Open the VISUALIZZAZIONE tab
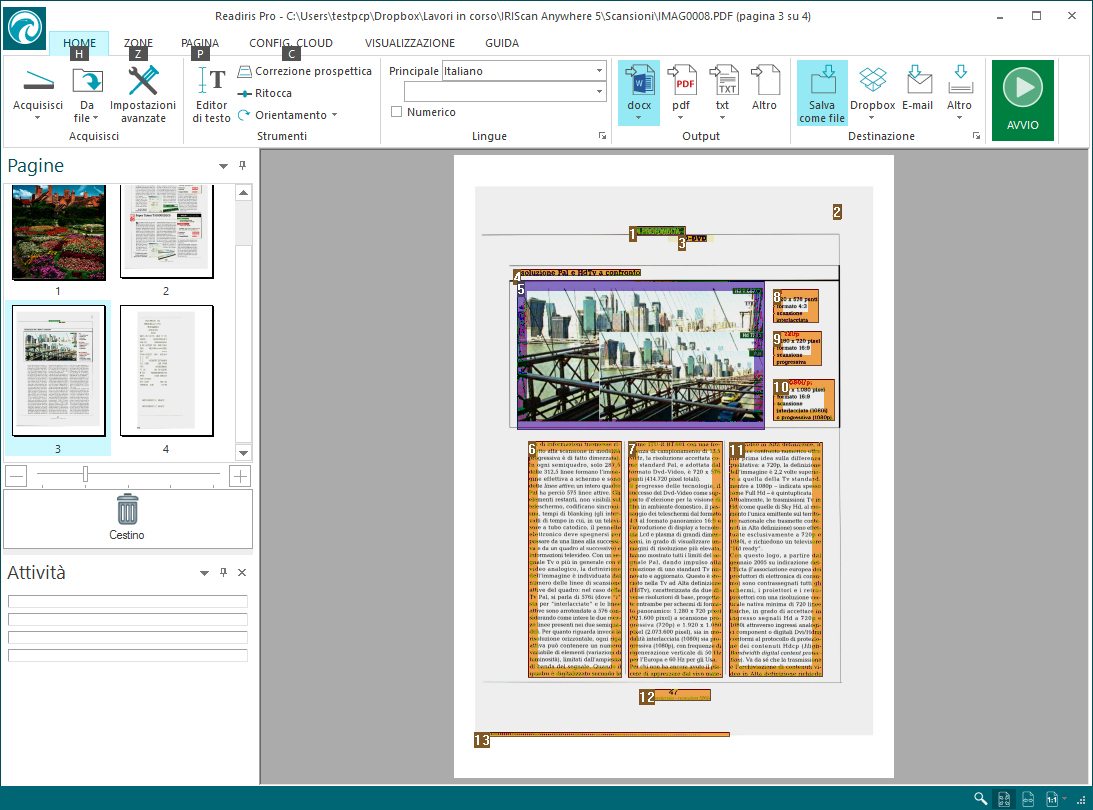 click(409, 43)
